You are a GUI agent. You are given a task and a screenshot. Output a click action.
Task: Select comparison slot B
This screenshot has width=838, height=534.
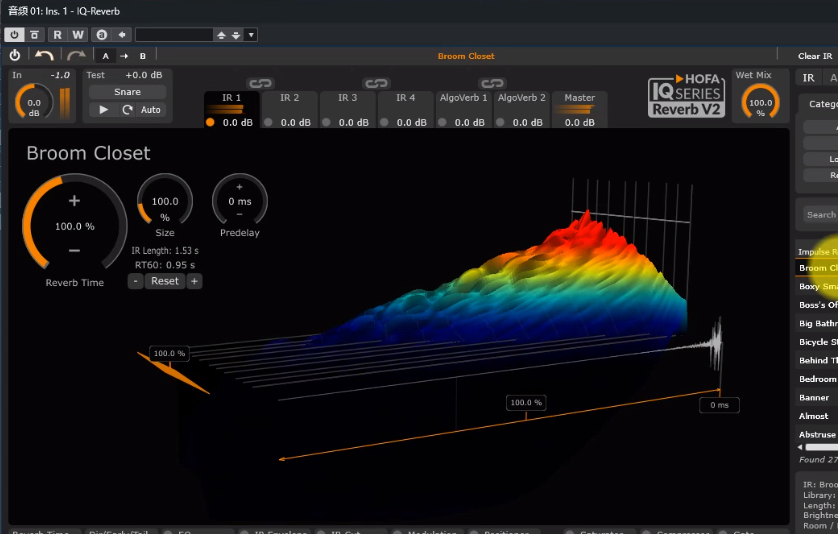coord(143,56)
